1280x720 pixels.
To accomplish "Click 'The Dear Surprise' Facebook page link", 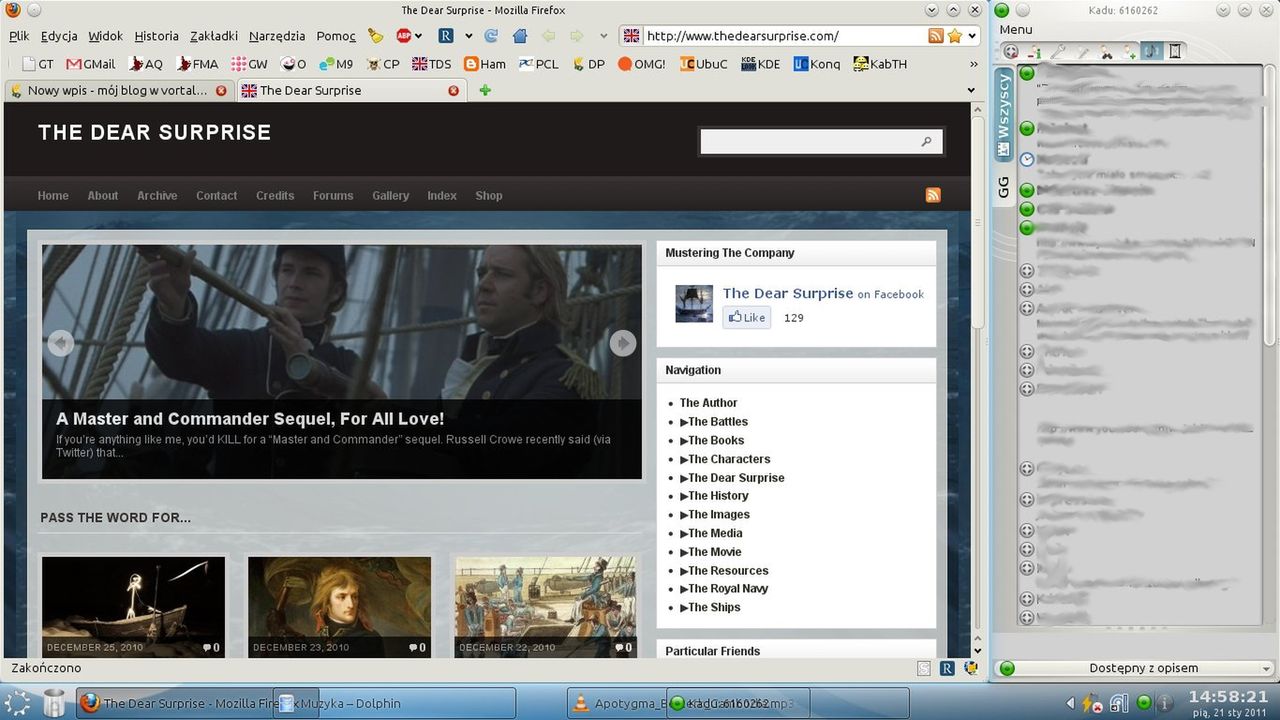I will (x=788, y=293).
